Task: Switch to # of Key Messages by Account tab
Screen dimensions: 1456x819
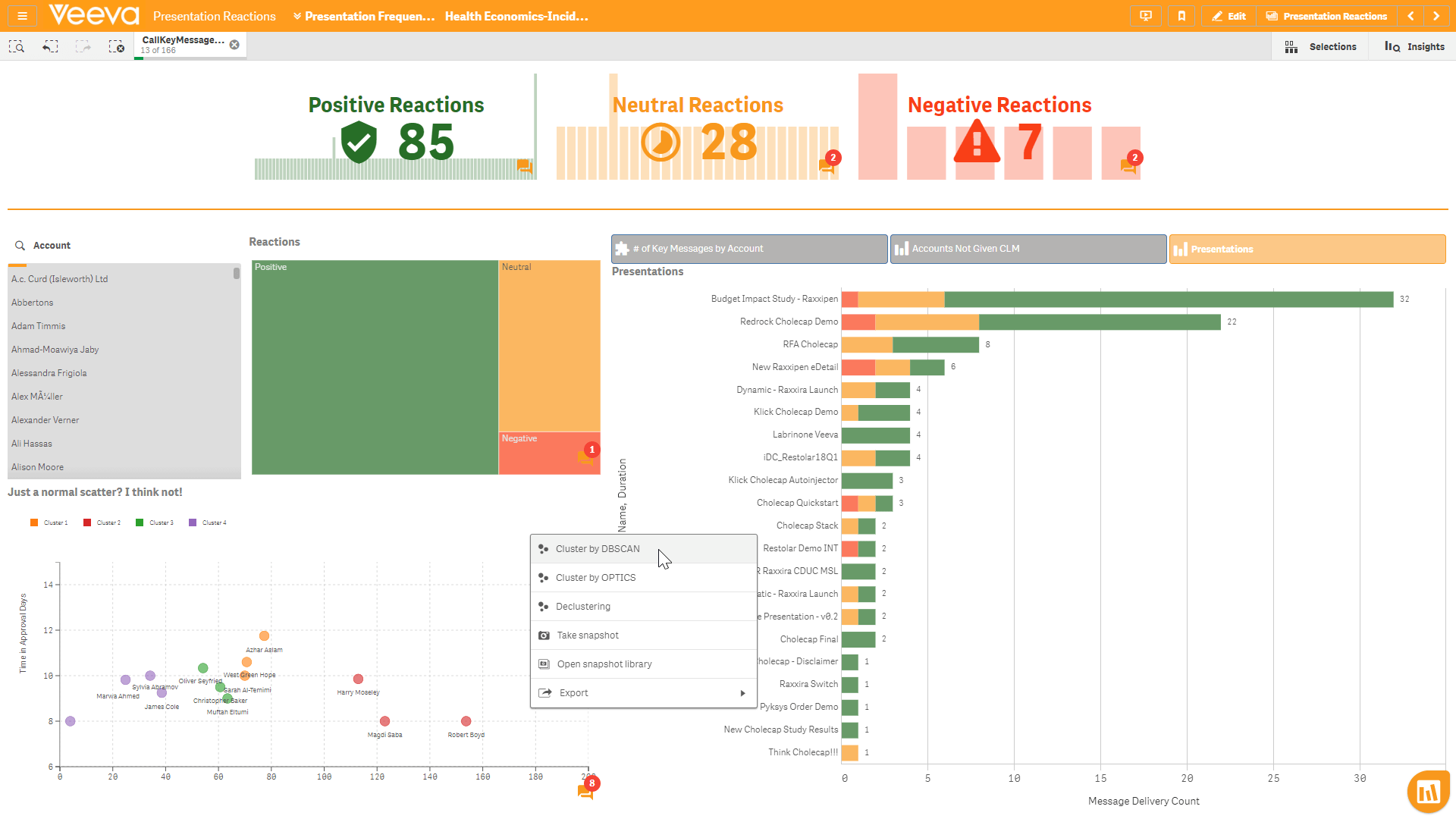Action: click(x=749, y=249)
